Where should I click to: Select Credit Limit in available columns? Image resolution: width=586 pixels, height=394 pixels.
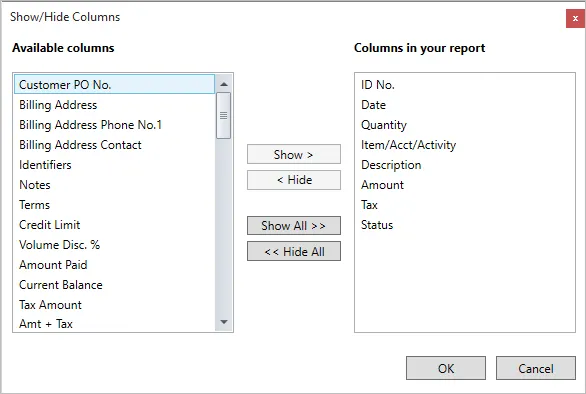pos(114,225)
